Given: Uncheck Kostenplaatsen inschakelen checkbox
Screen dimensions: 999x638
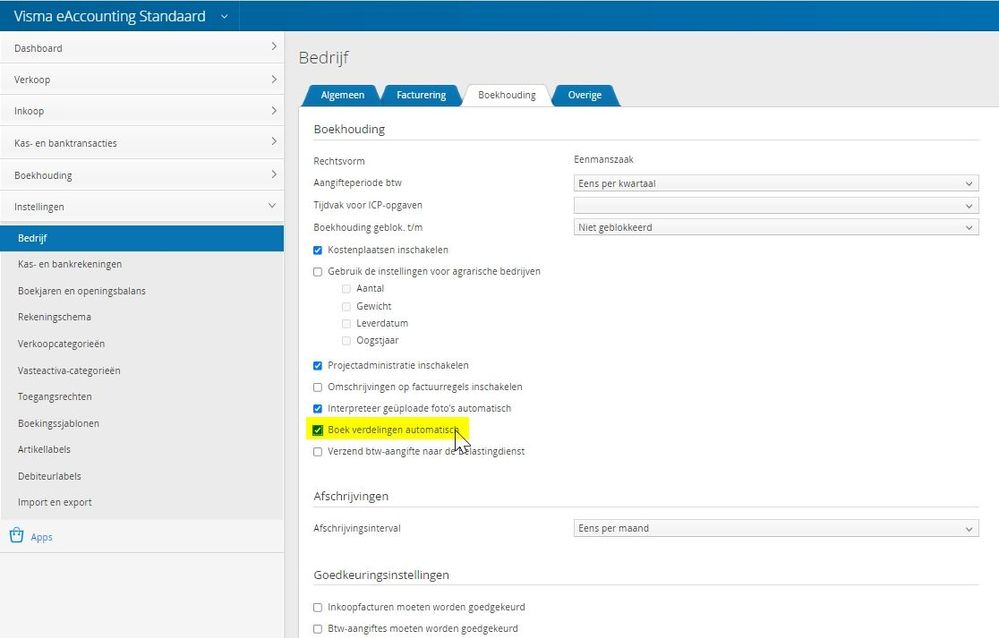Looking at the screenshot, I should tap(317, 250).
